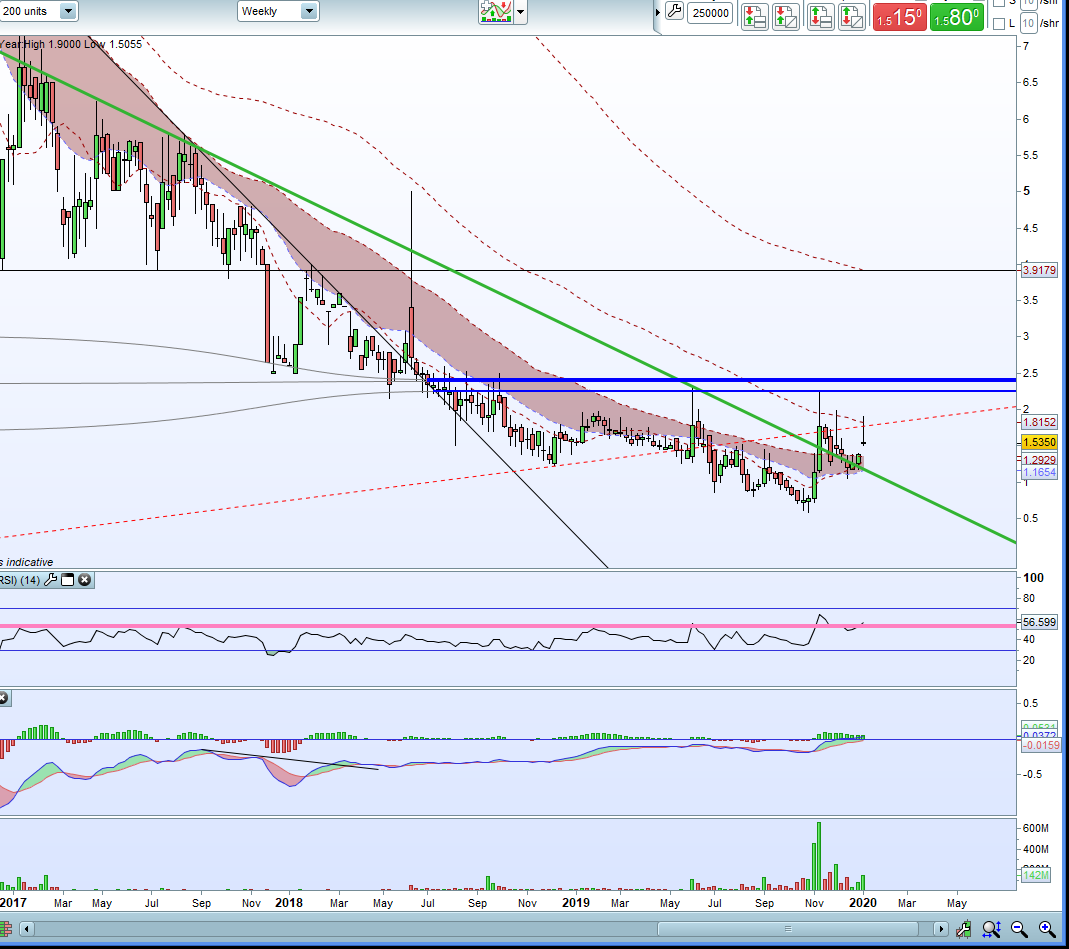Open chart candlestick settings wrench icon

click(963, 929)
